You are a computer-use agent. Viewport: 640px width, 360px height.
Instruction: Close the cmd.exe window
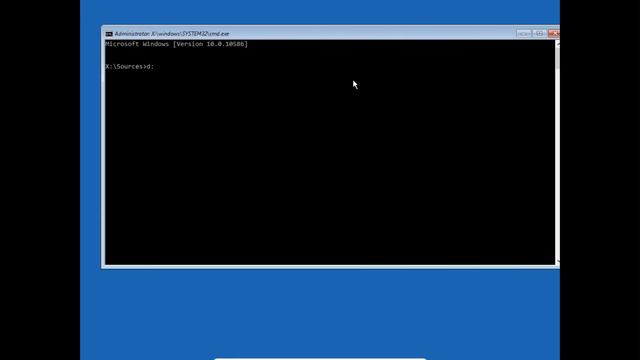click(x=553, y=33)
